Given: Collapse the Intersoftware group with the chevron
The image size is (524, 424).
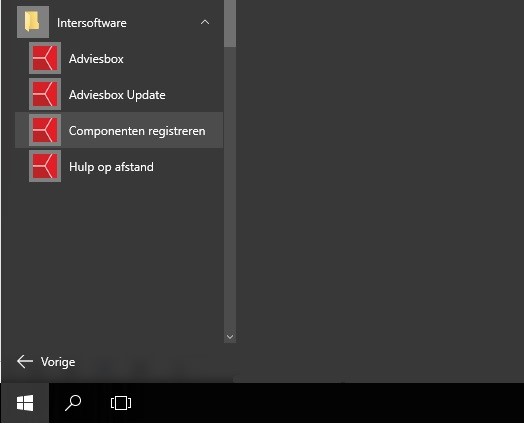Looking at the screenshot, I should point(205,22).
